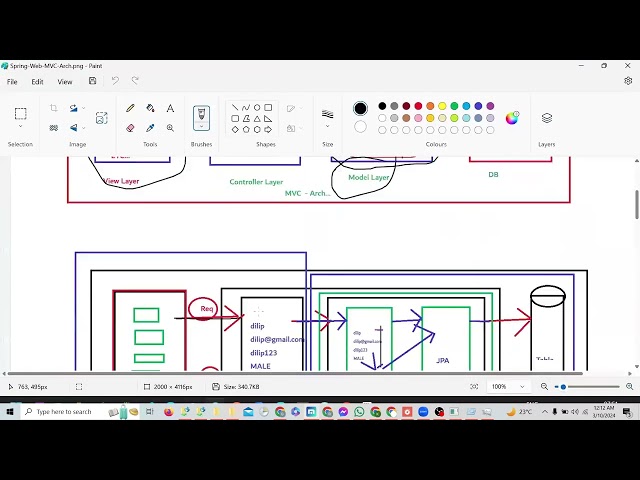Open WhatsApp from the taskbar
This screenshot has width=640, height=480.
(359, 412)
